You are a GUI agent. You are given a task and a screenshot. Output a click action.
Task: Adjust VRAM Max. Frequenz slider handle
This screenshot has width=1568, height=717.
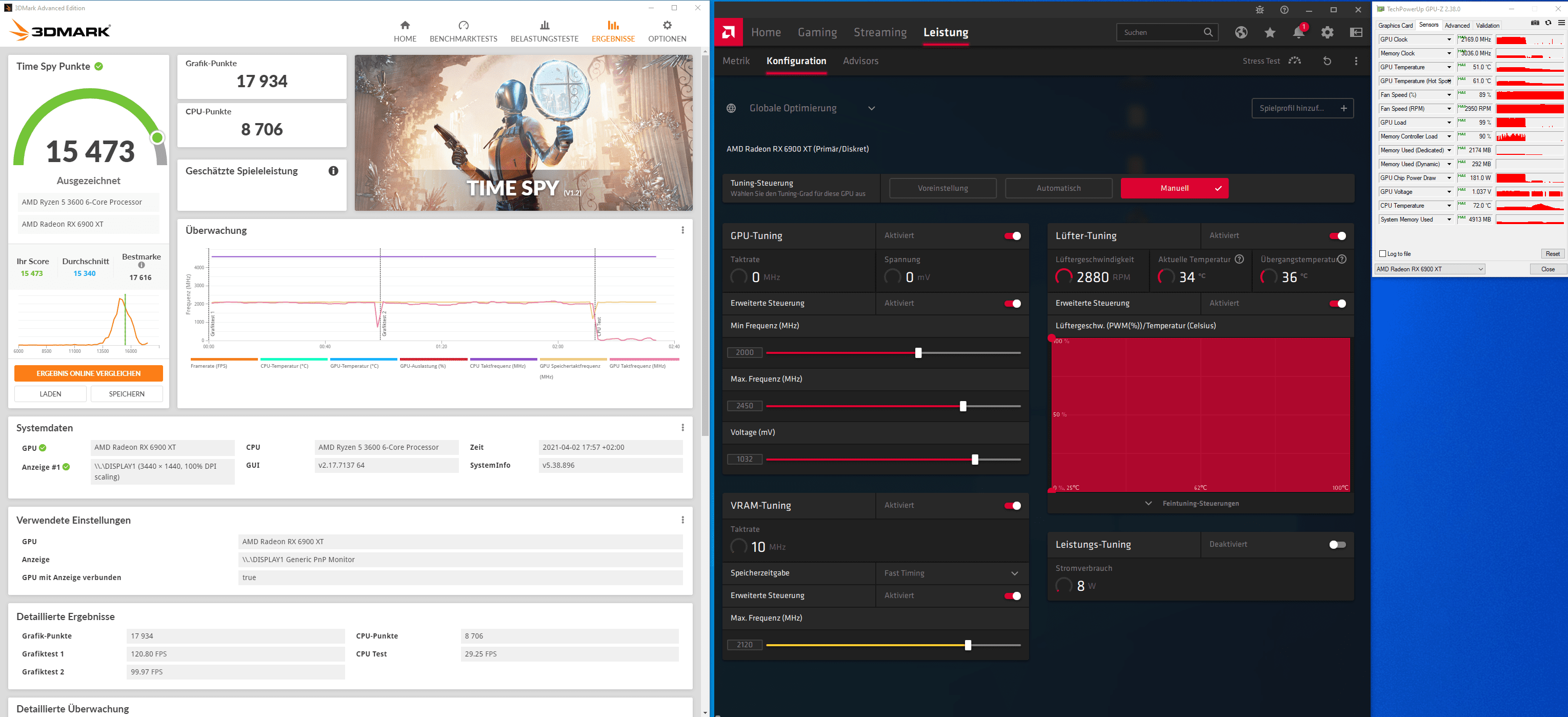click(967, 645)
